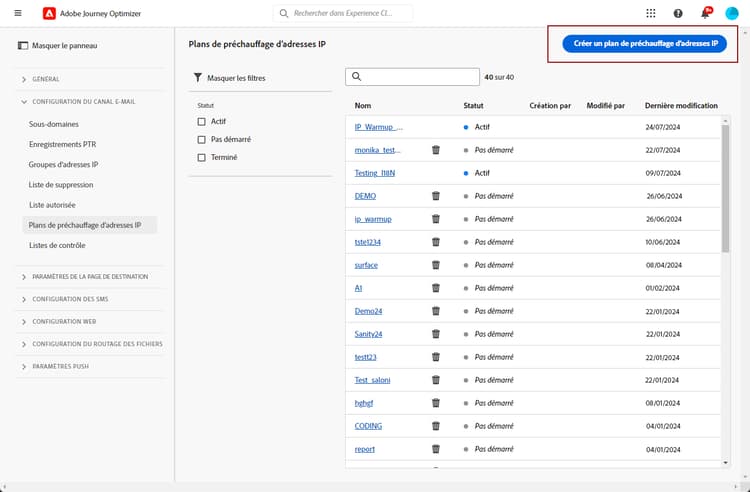Check the Actif status filter
750x492 pixels.
click(202, 122)
